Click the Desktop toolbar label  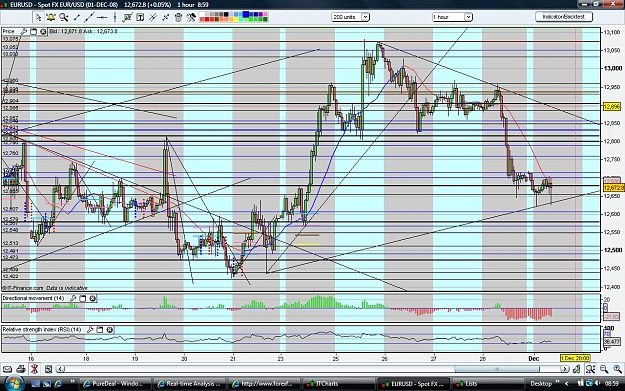click(541, 383)
